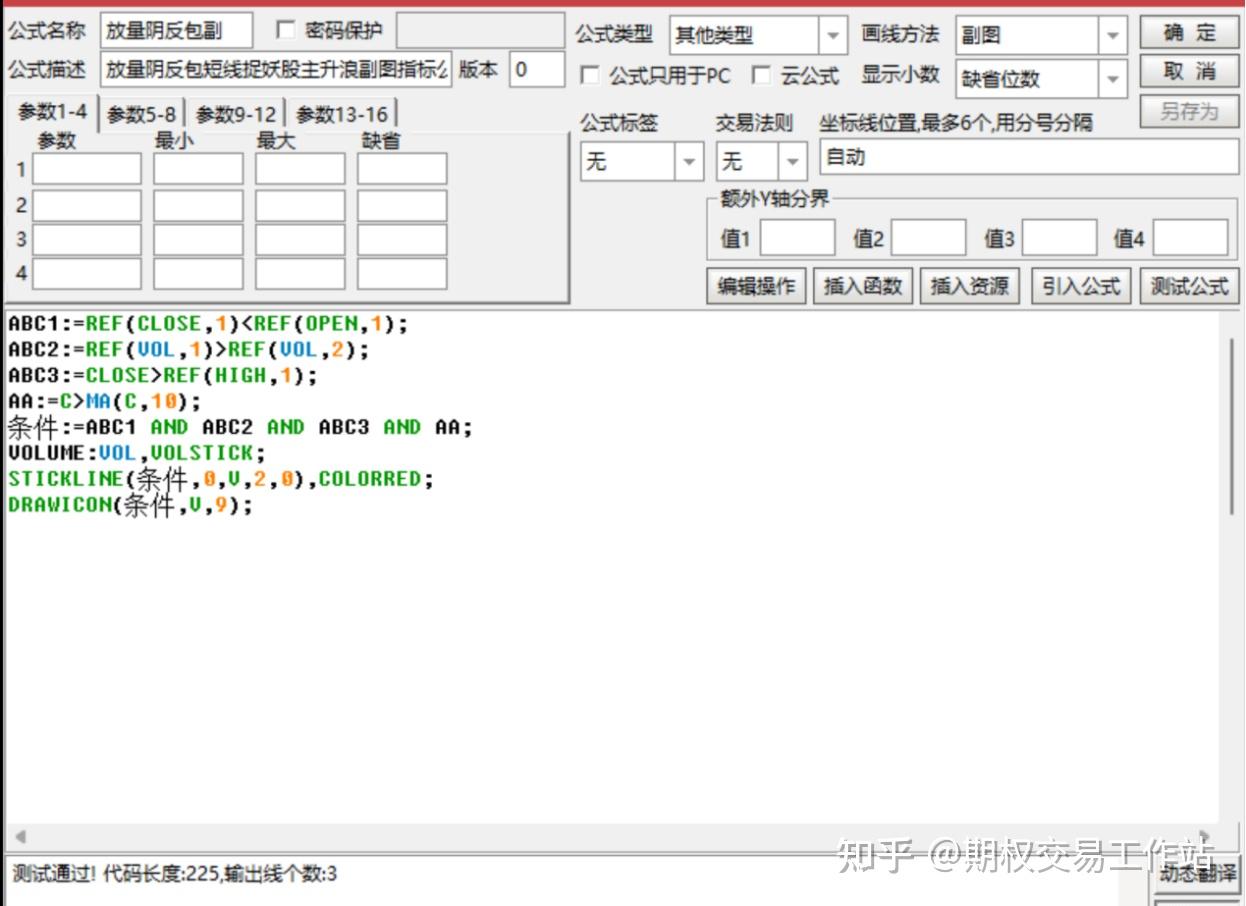Click the 值3 input field
Viewport: 1246px width, 906px height.
[x=1059, y=238]
